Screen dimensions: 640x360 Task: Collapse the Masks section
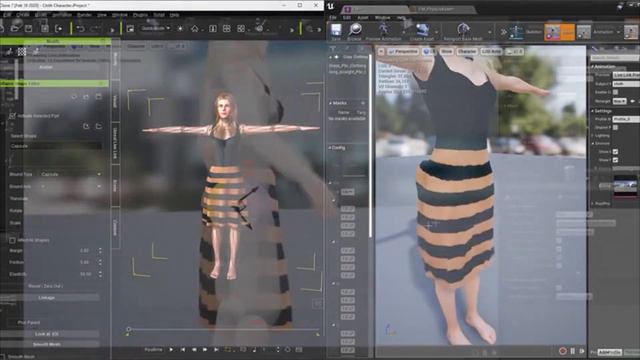(x=330, y=103)
